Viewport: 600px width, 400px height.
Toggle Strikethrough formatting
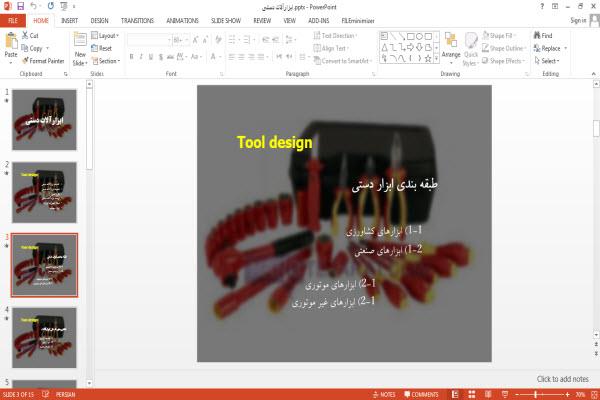(x=170, y=57)
